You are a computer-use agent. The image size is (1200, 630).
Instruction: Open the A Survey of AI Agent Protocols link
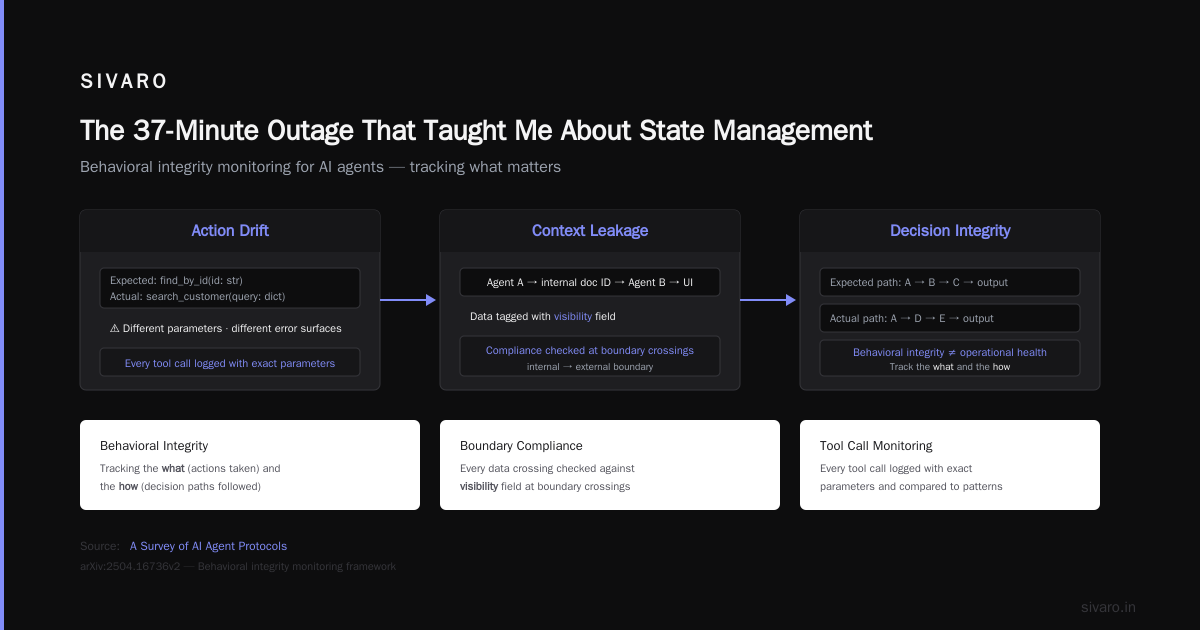coord(208,546)
